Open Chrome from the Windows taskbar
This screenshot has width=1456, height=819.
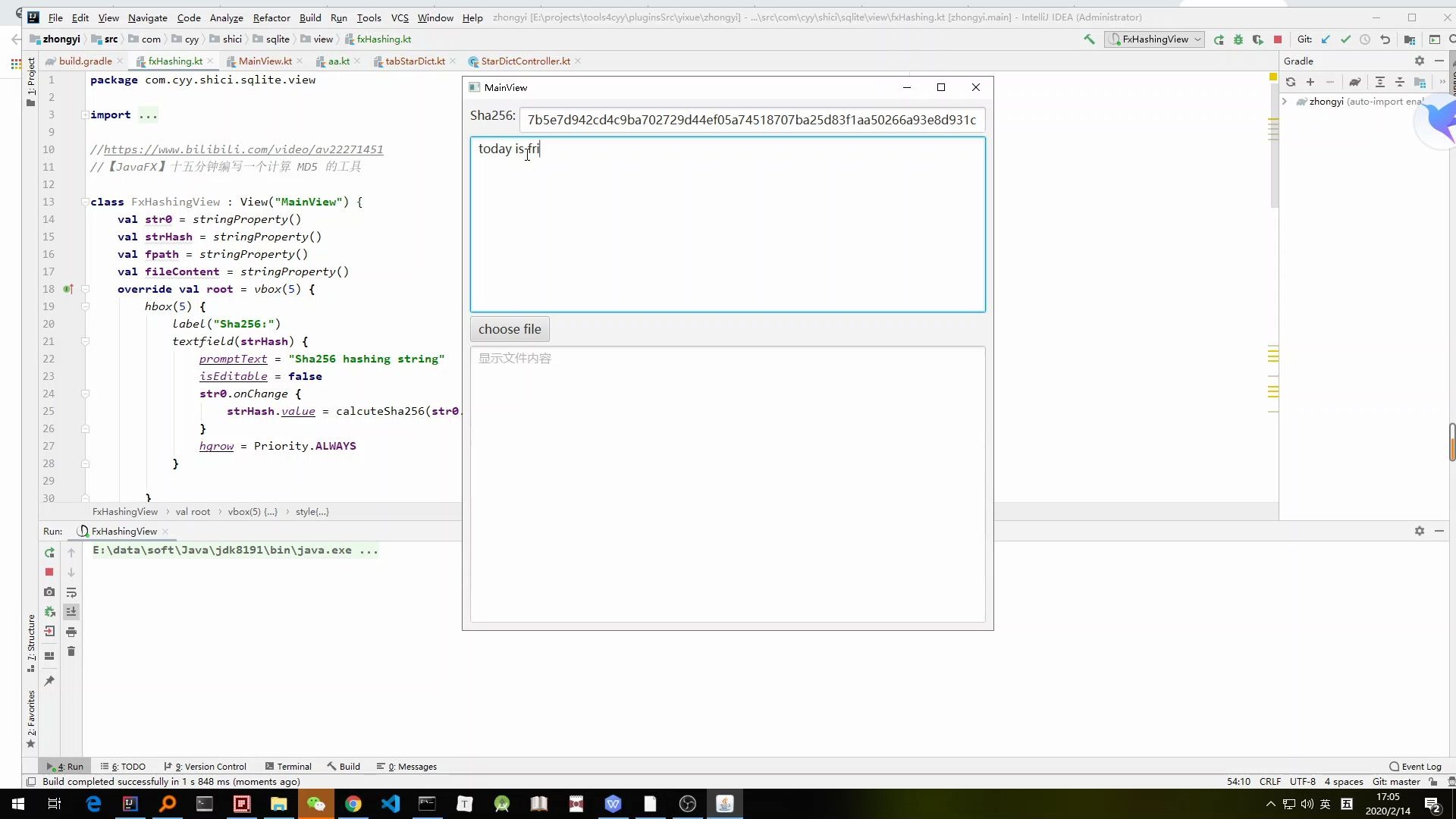[353, 804]
